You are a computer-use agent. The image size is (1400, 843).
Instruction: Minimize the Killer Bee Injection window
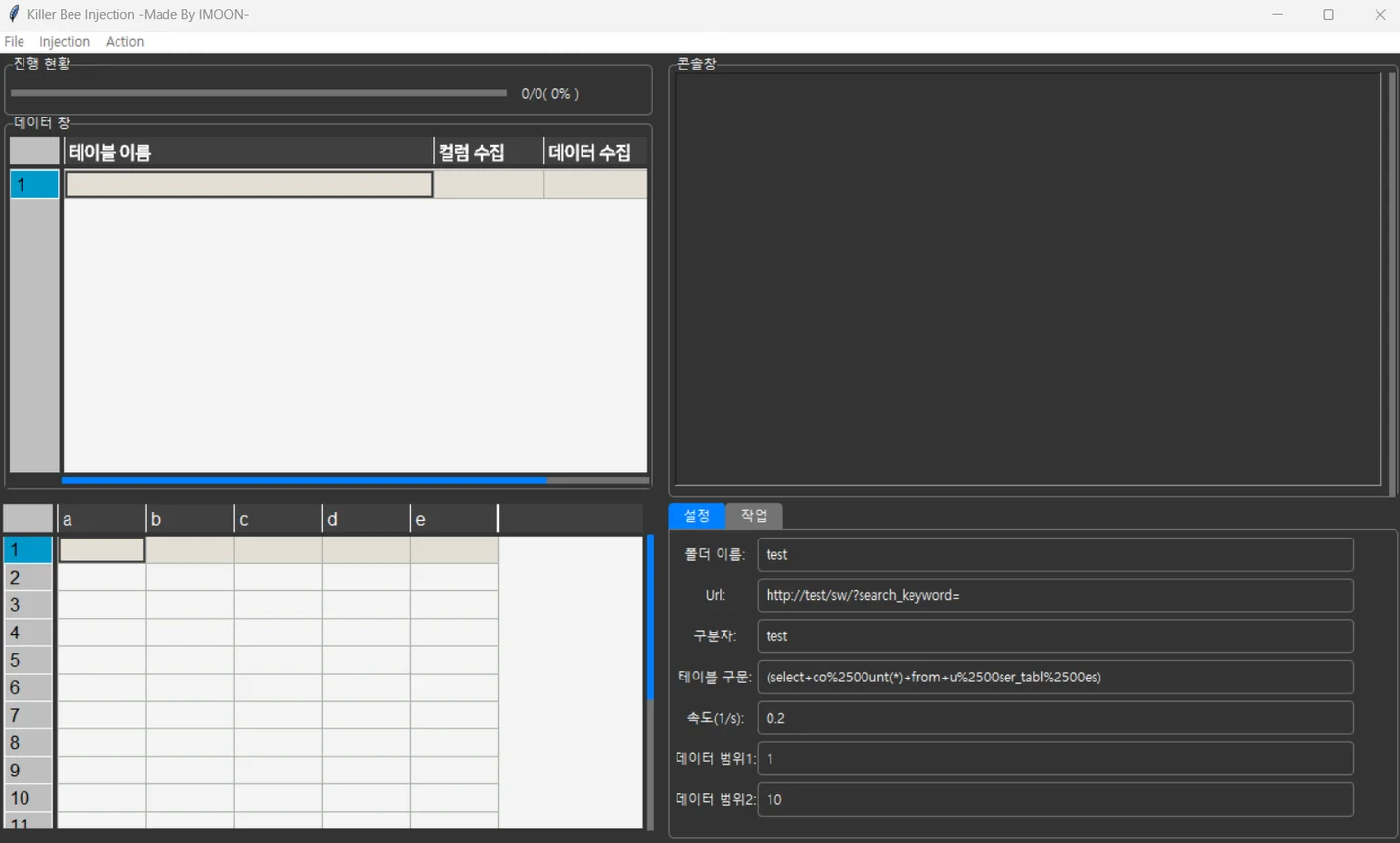click(x=1278, y=14)
